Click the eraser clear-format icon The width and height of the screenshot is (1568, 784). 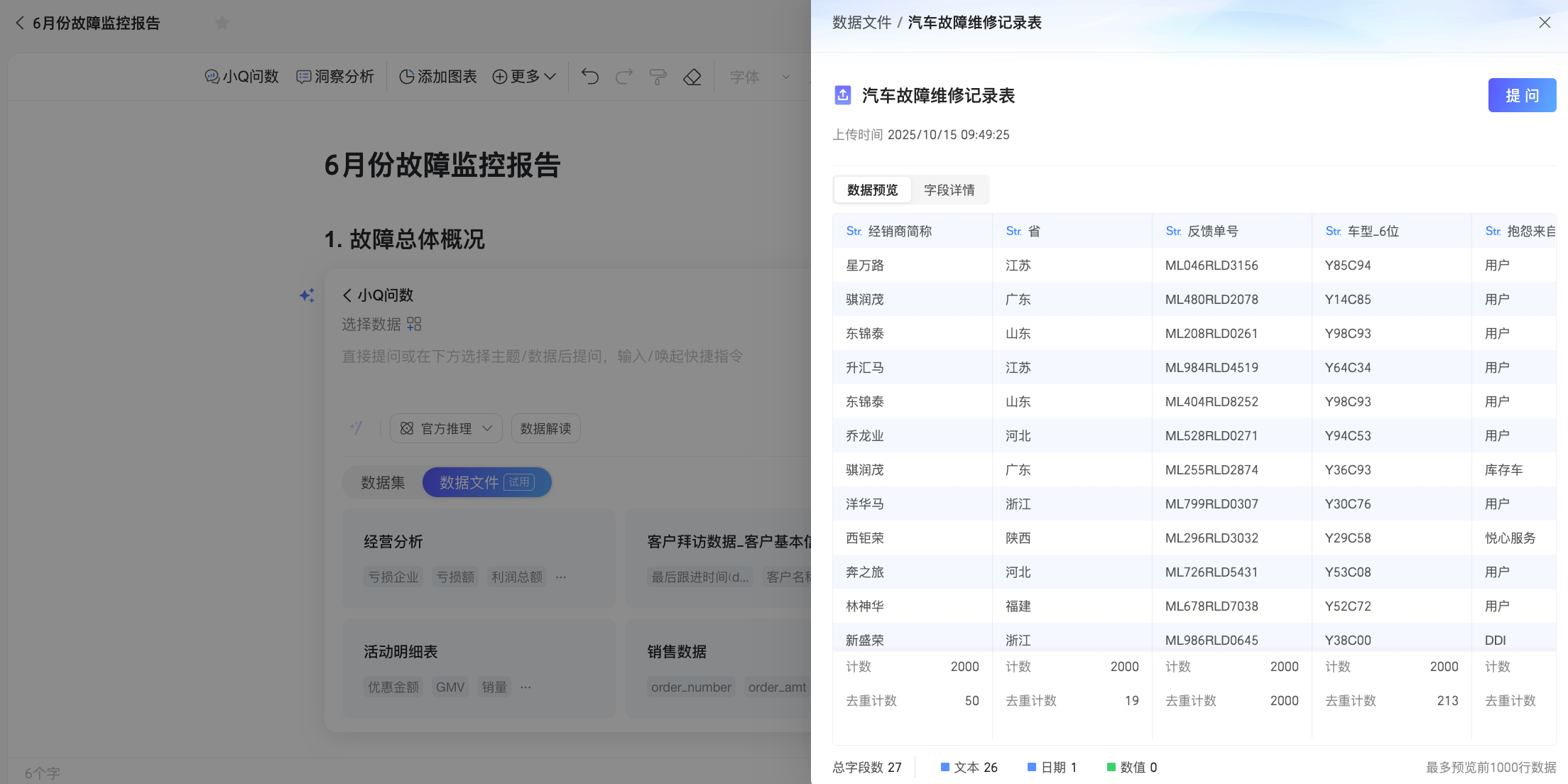coord(692,77)
